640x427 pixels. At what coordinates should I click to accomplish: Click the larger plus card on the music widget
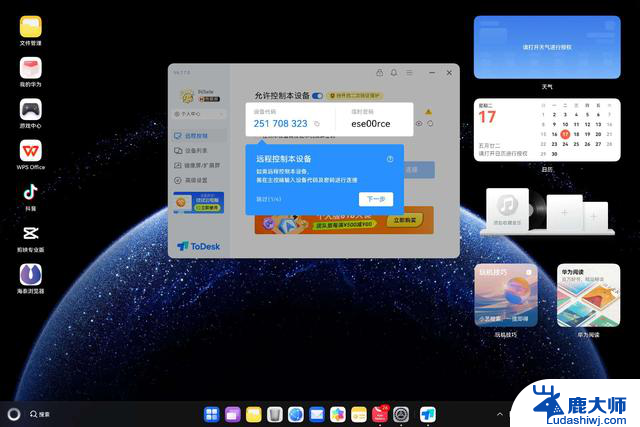coord(564,212)
